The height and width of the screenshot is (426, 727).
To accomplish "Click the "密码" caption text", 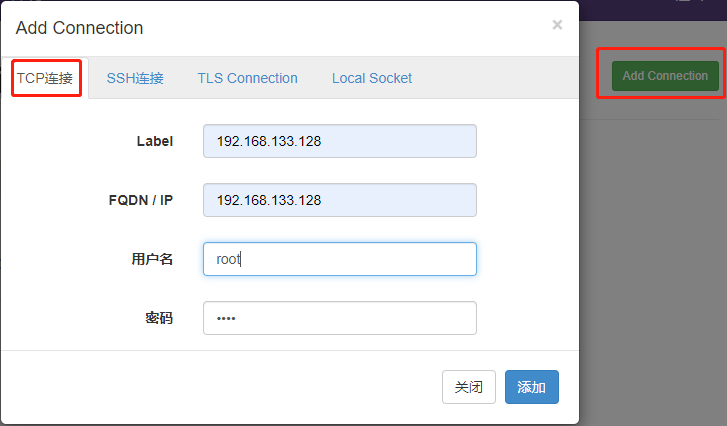I will [159, 318].
